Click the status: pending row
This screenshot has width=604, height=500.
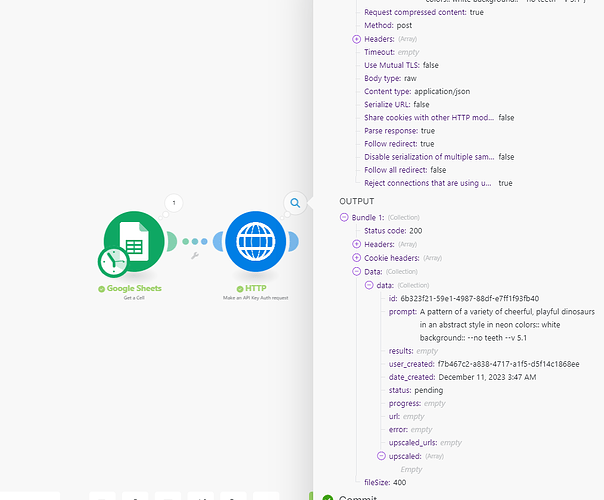(416, 390)
